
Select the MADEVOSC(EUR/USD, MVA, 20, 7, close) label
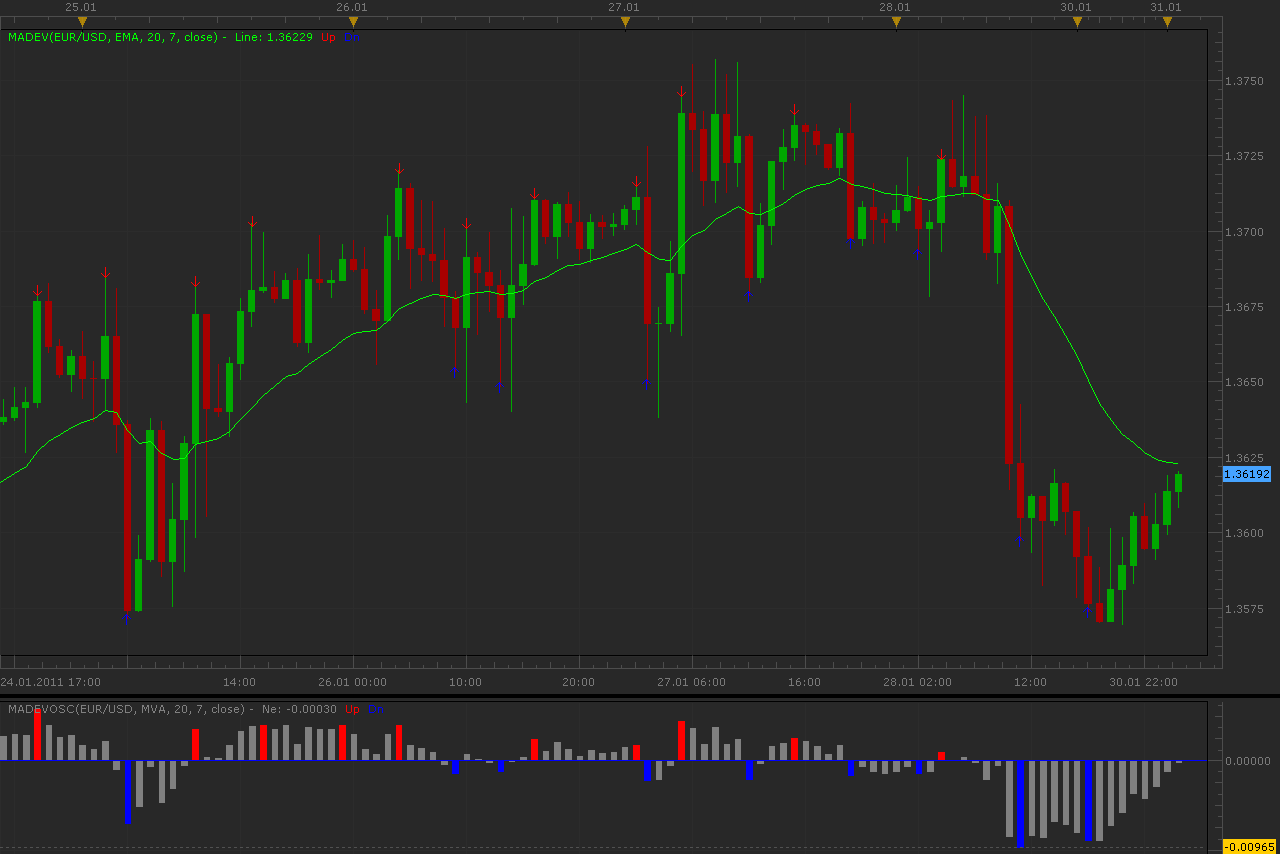pos(126,709)
